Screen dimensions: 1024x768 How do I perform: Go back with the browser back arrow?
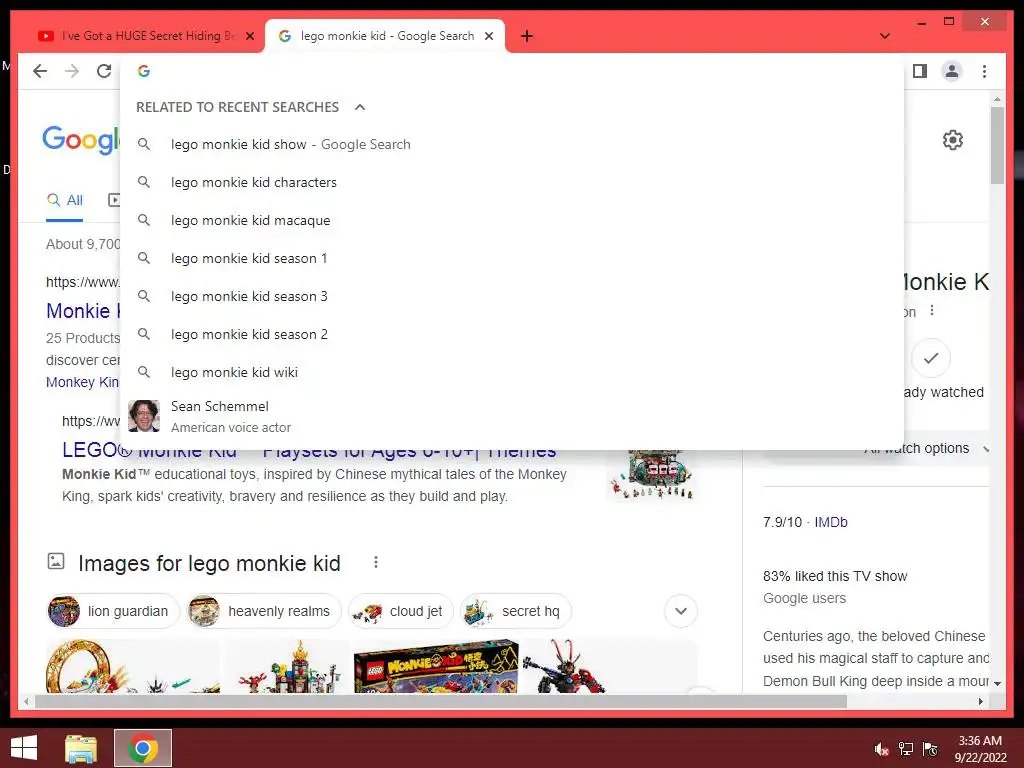click(40, 71)
